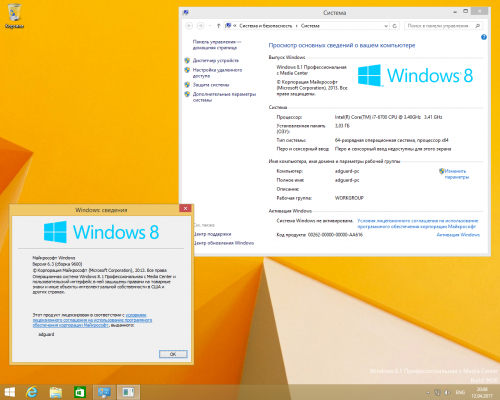The height and width of the screenshot is (400, 500).
Task: Open the help question-mark icon
Action: 484,37
